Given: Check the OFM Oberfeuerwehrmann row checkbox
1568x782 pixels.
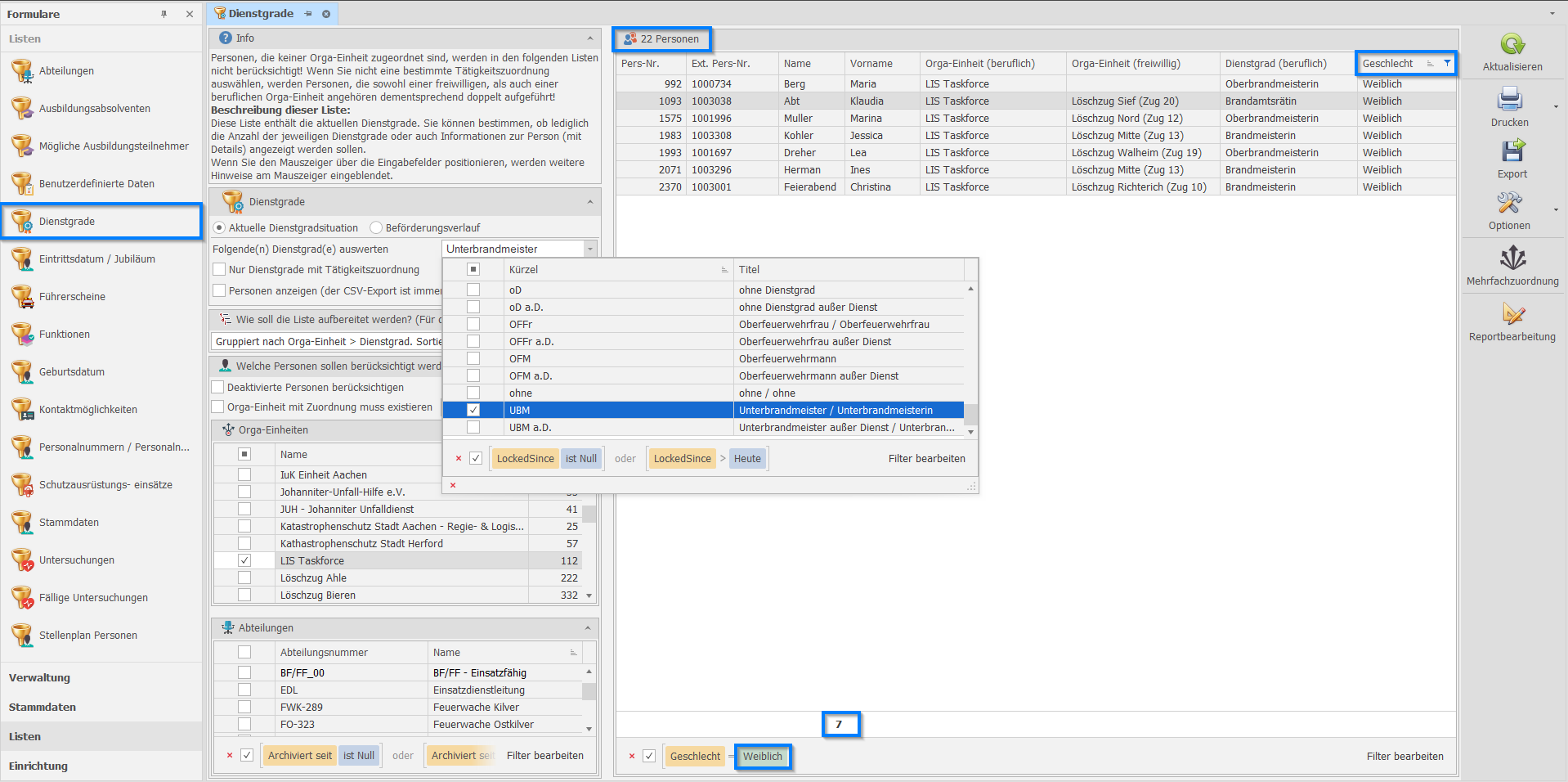Looking at the screenshot, I should click(x=473, y=359).
